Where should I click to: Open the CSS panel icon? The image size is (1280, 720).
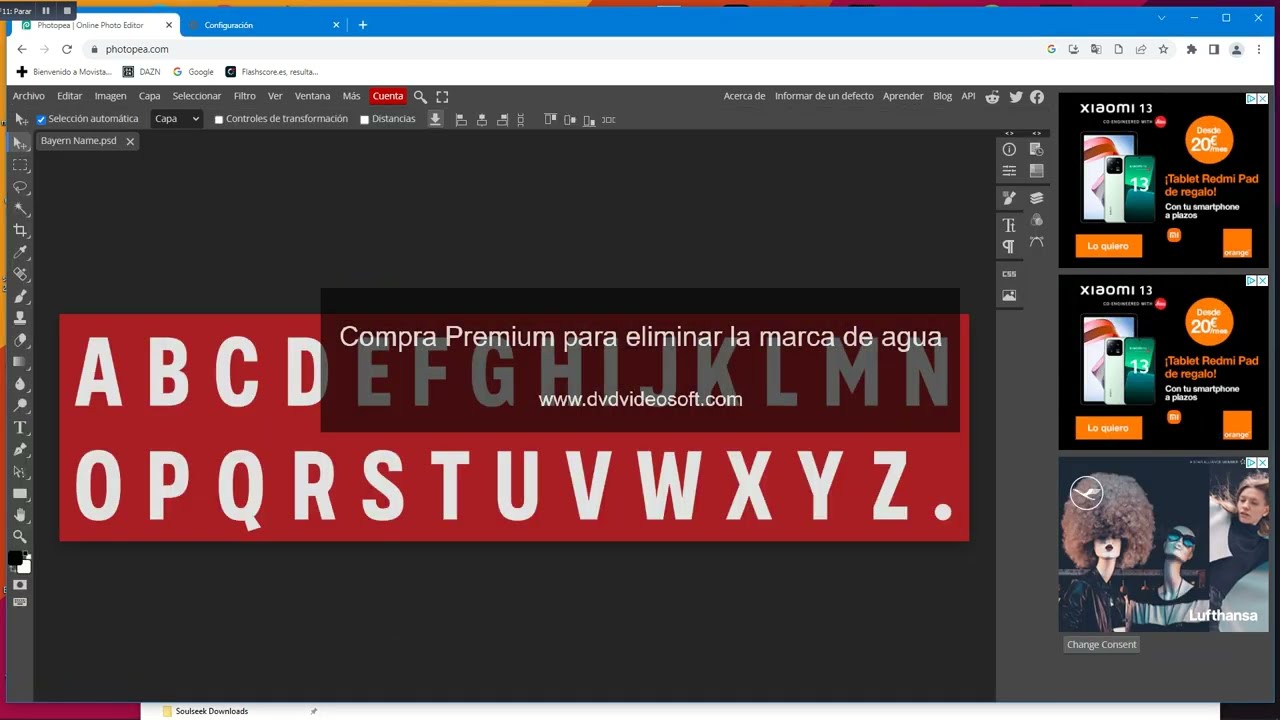pyautogui.click(x=1009, y=274)
